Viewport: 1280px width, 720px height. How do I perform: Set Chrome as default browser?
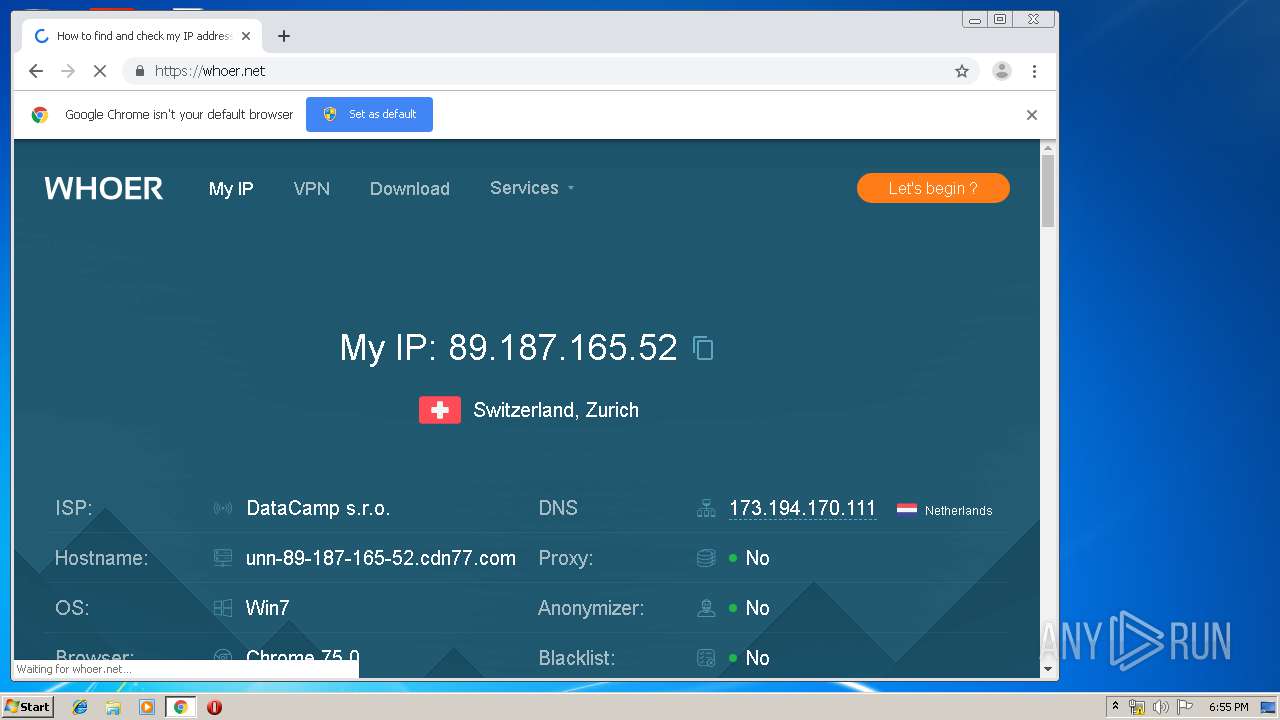[x=369, y=114]
